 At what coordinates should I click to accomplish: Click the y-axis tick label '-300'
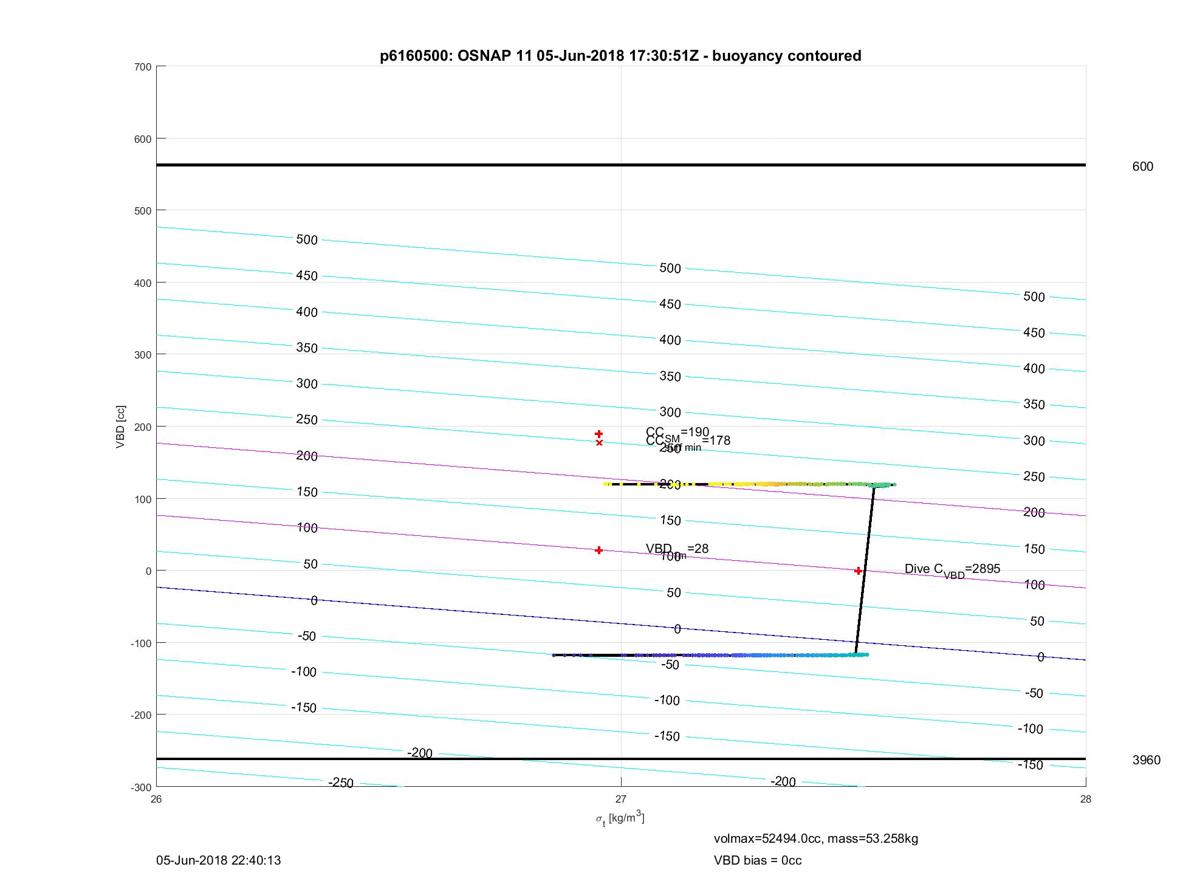point(140,787)
